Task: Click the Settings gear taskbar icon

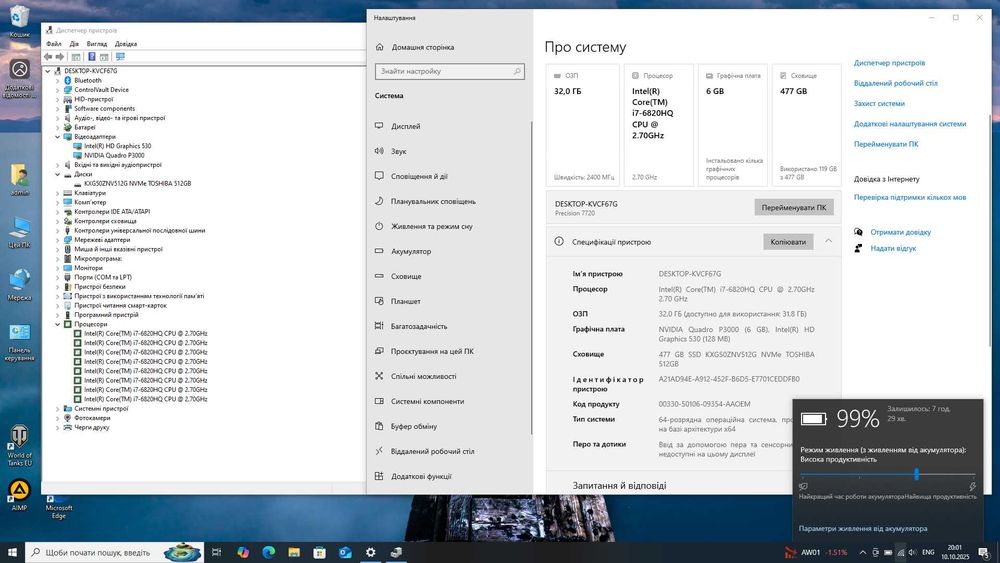Action: click(371, 552)
